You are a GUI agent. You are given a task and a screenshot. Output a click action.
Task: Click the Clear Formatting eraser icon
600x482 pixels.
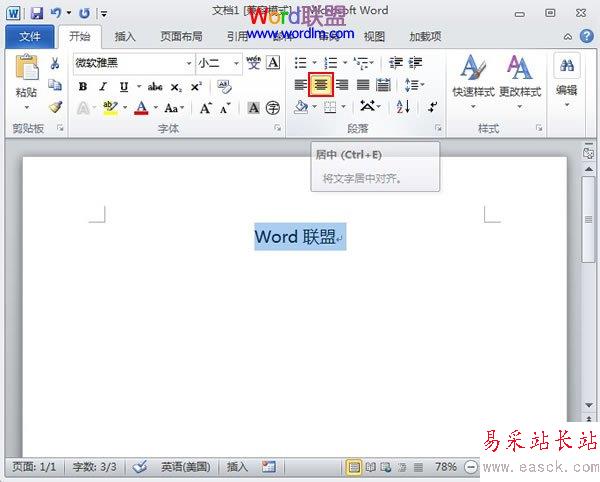pyautogui.click(x=224, y=86)
